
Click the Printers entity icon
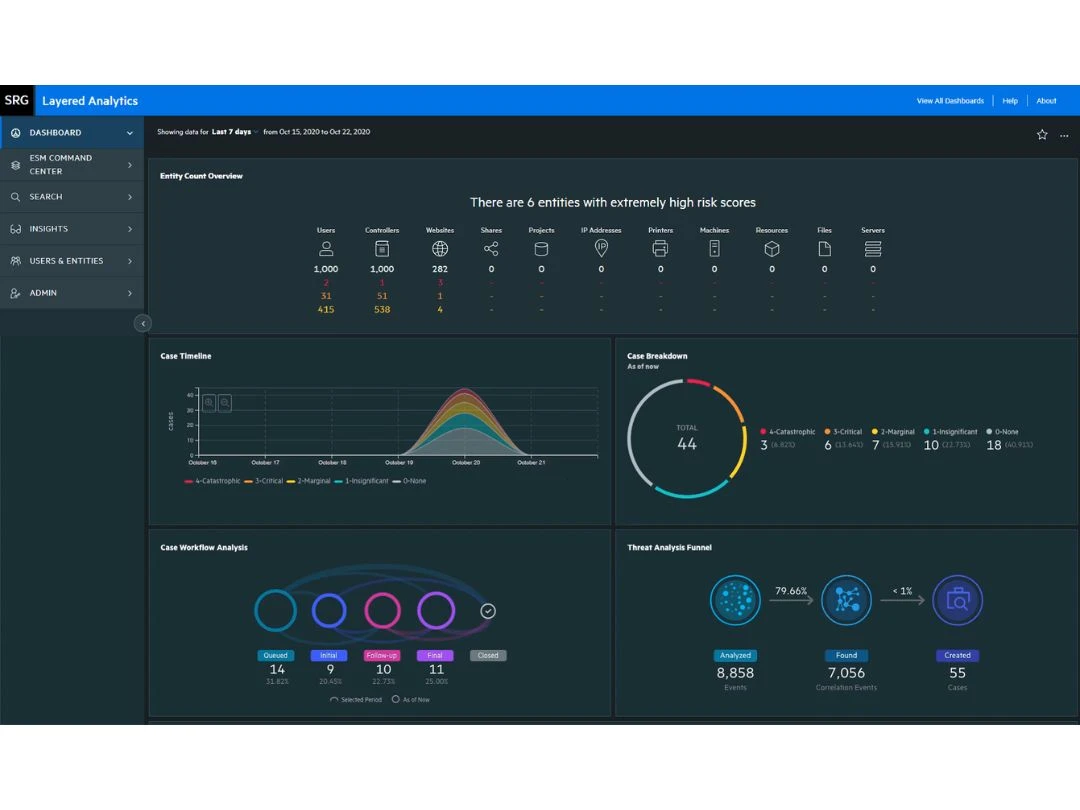660,249
